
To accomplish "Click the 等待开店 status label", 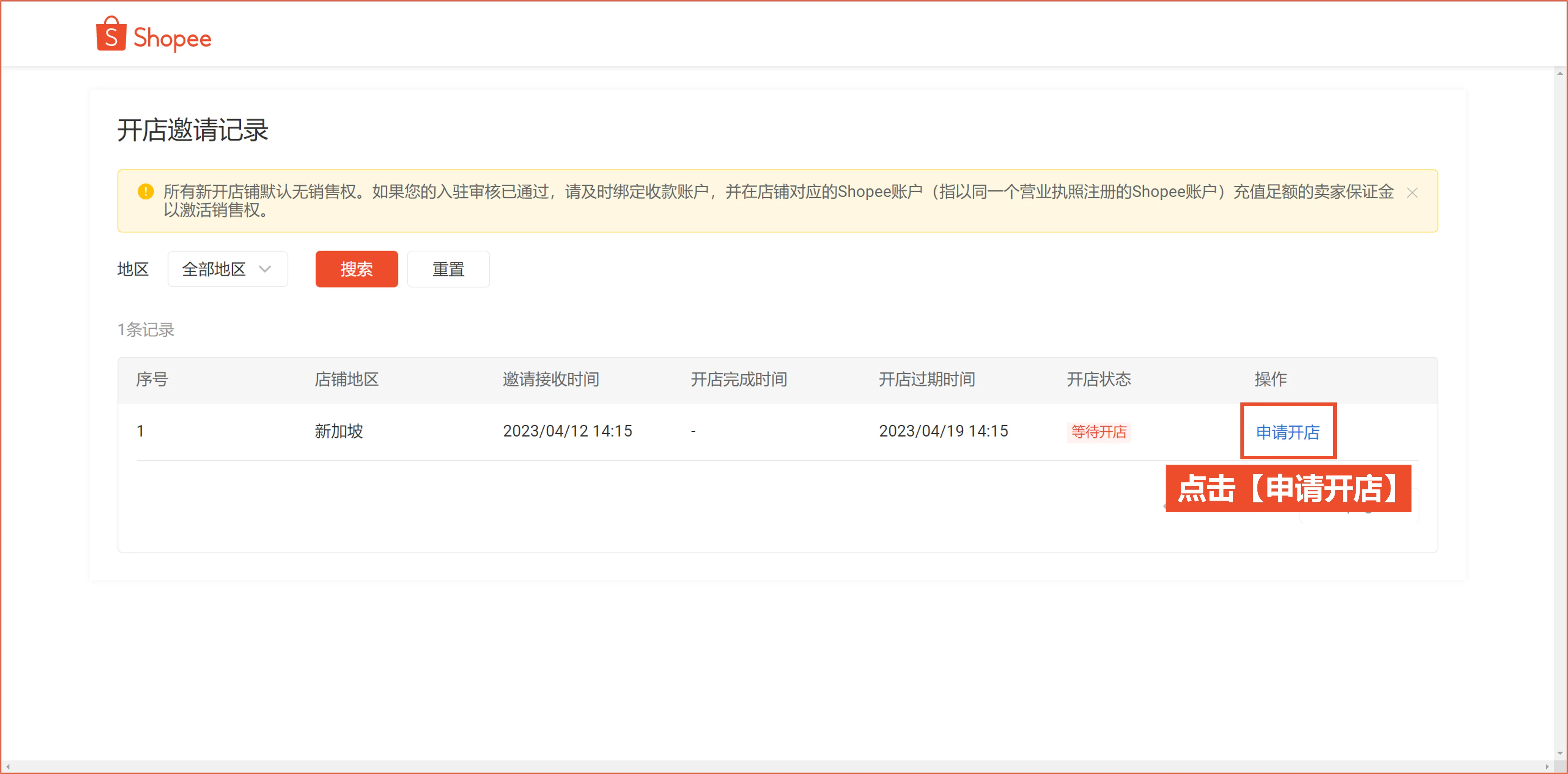I will pos(1098,432).
